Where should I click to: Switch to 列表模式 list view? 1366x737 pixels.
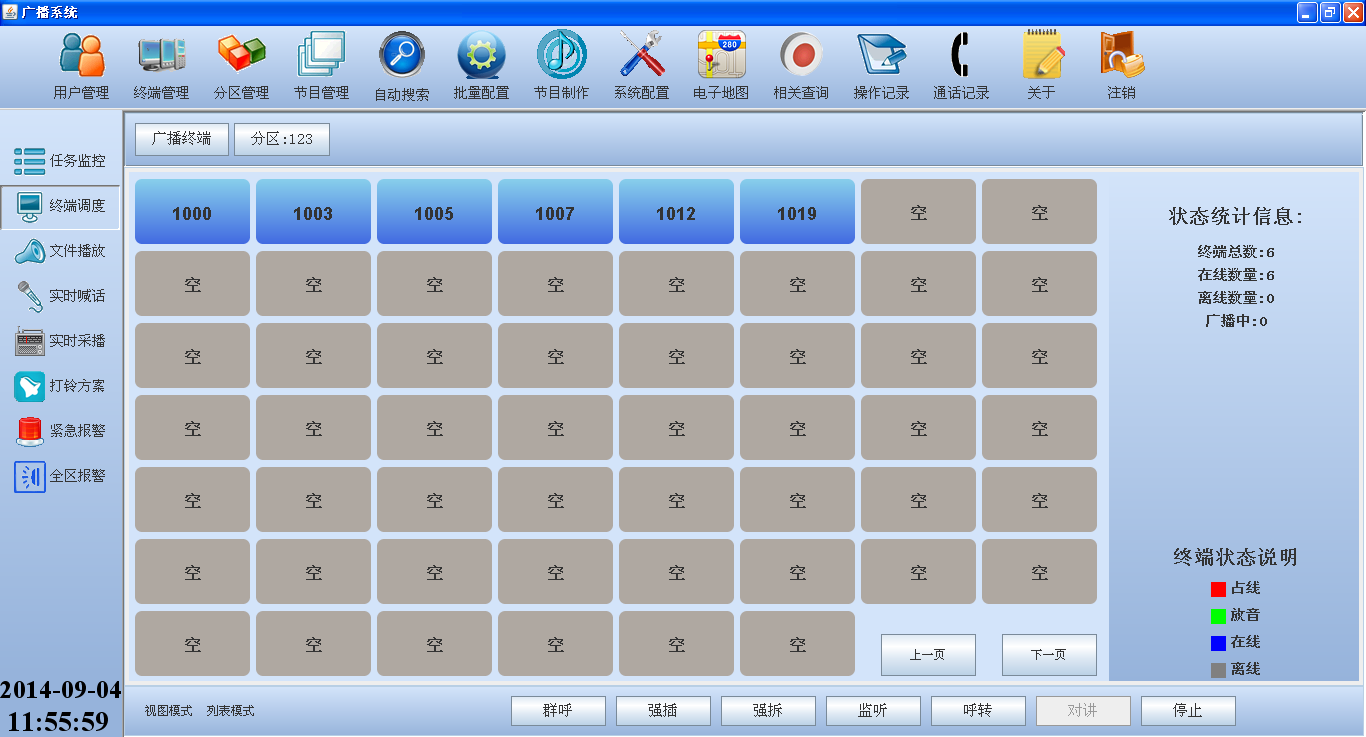point(230,711)
